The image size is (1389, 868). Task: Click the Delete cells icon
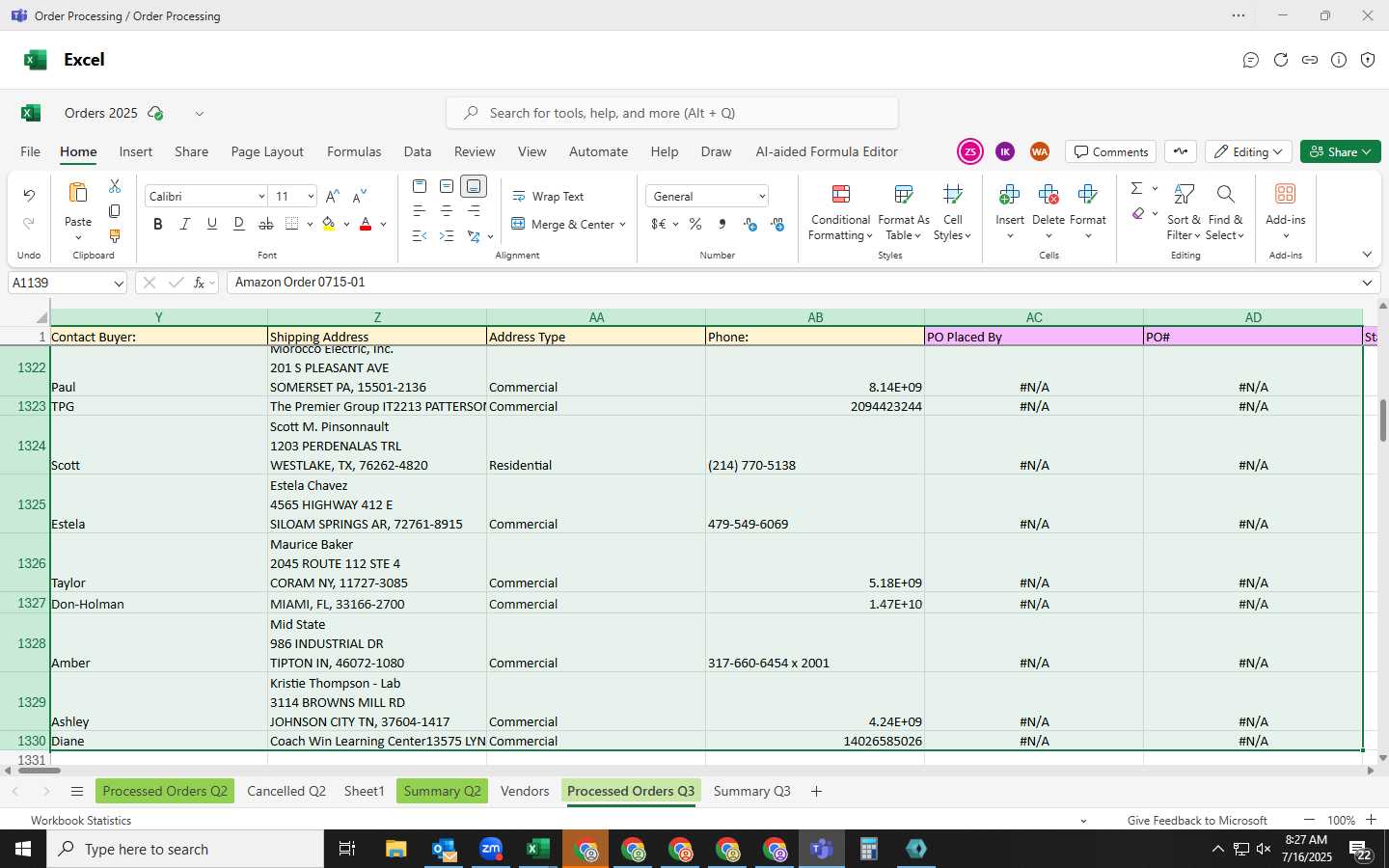(x=1049, y=194)
